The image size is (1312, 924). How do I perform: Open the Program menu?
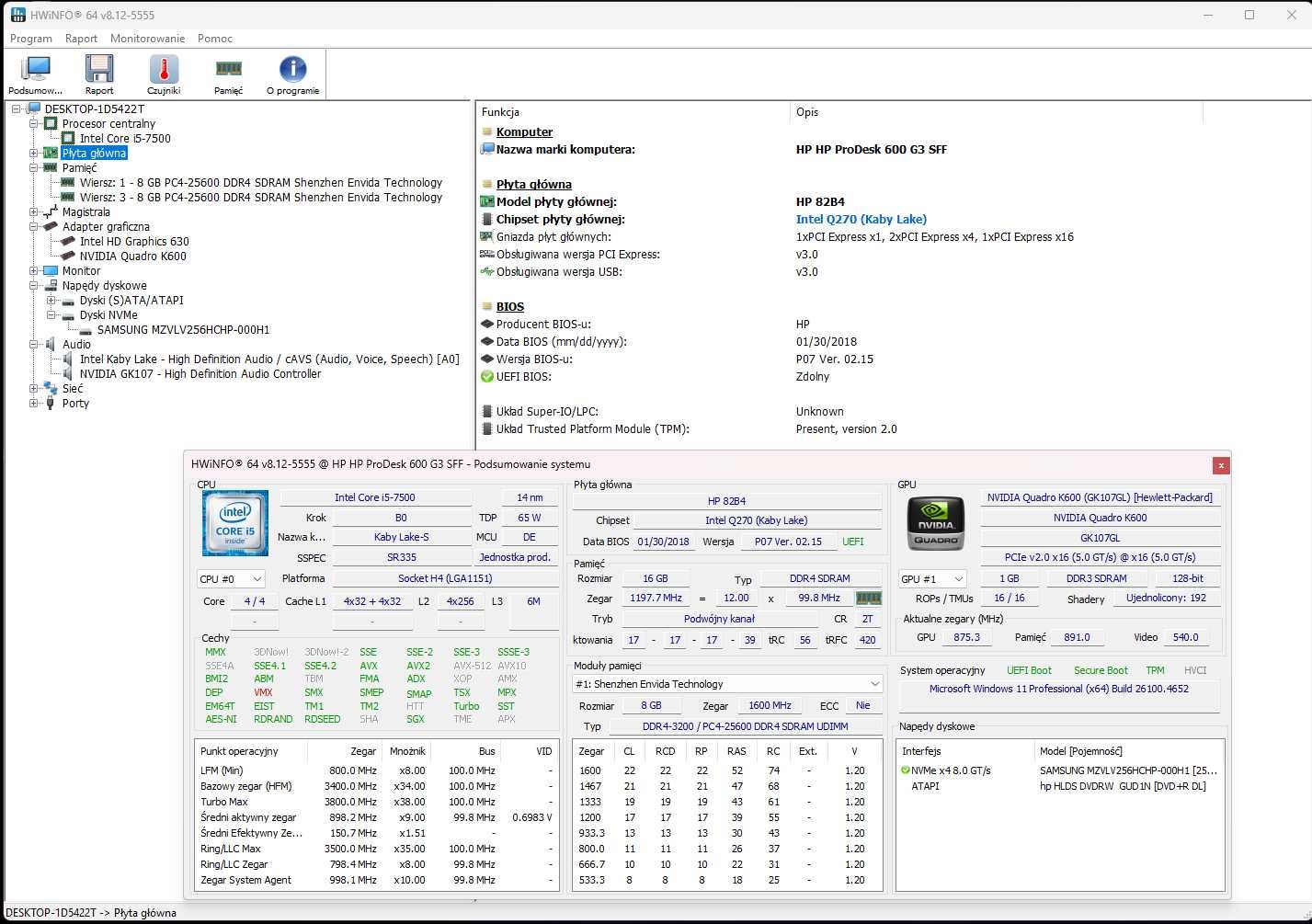tap(31, 39)
